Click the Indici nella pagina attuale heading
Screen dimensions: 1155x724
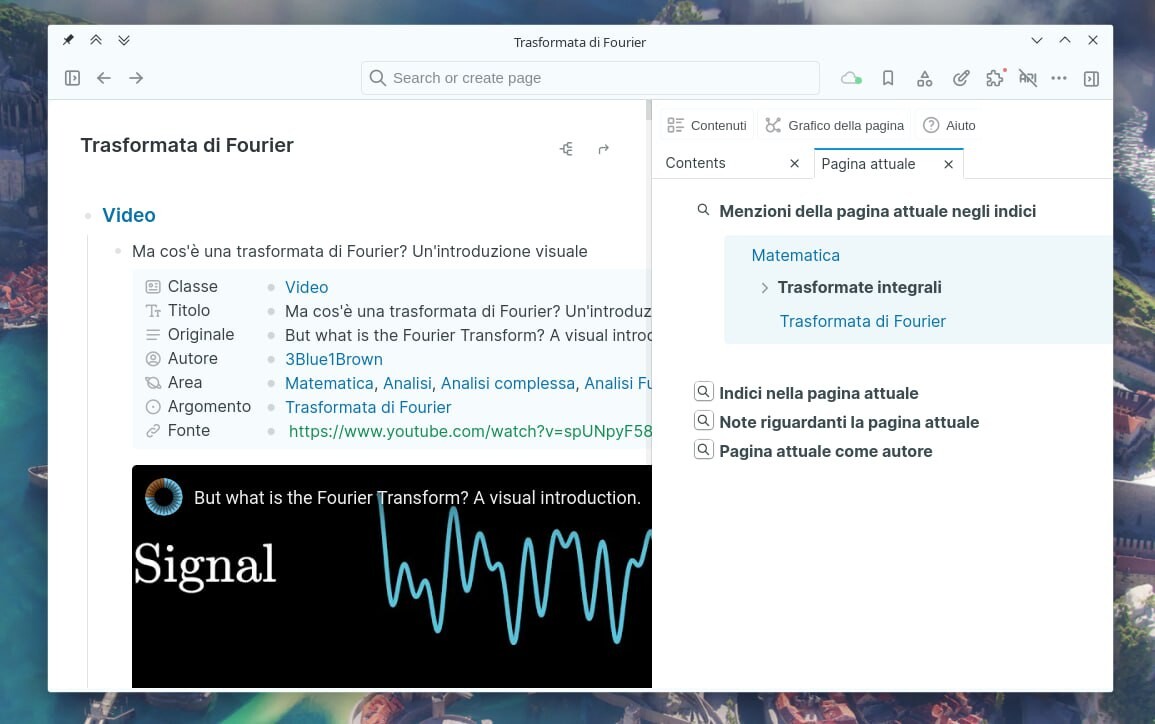[819, 393]
